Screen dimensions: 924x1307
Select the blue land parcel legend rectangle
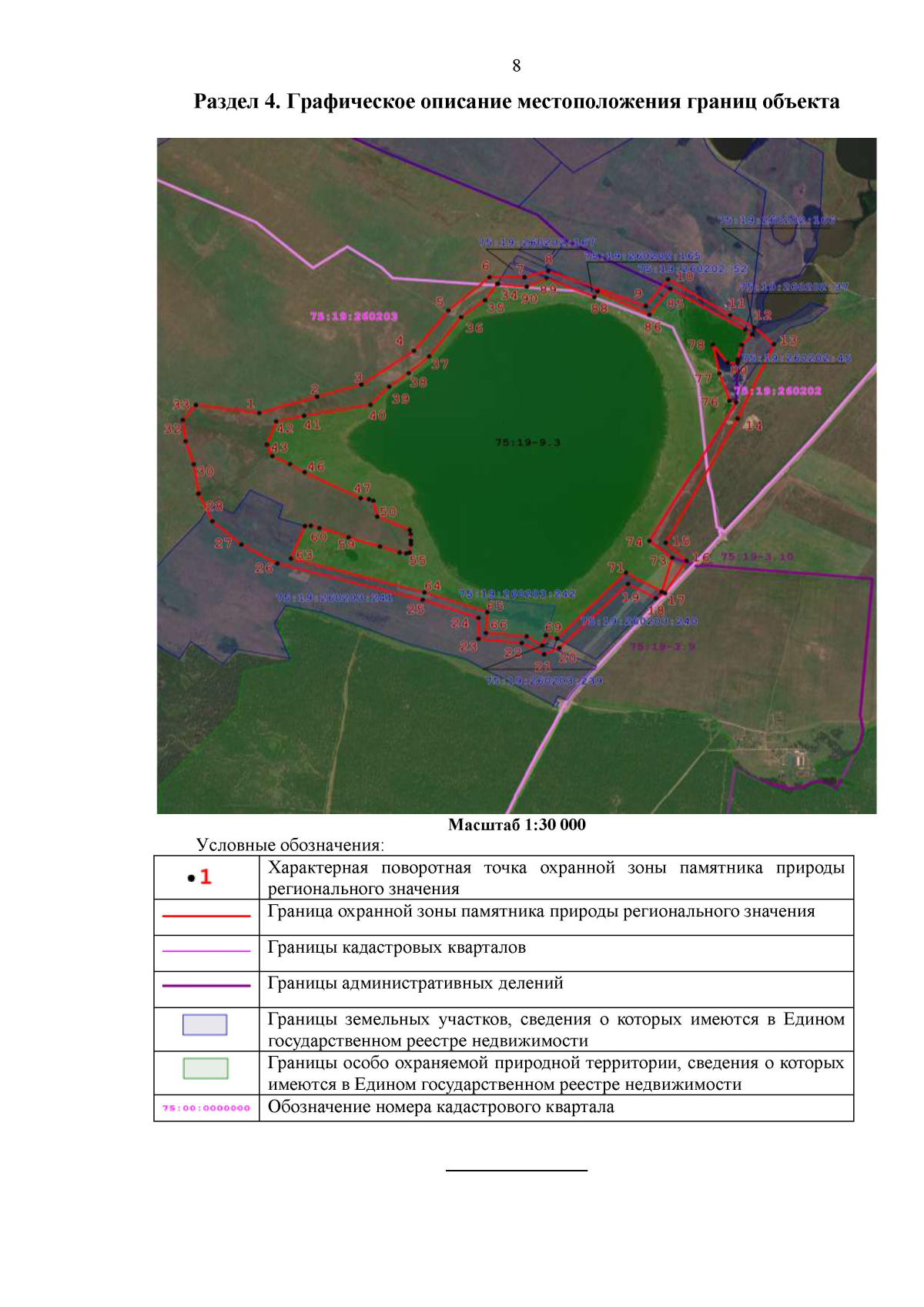click(x=205, y=1025)
